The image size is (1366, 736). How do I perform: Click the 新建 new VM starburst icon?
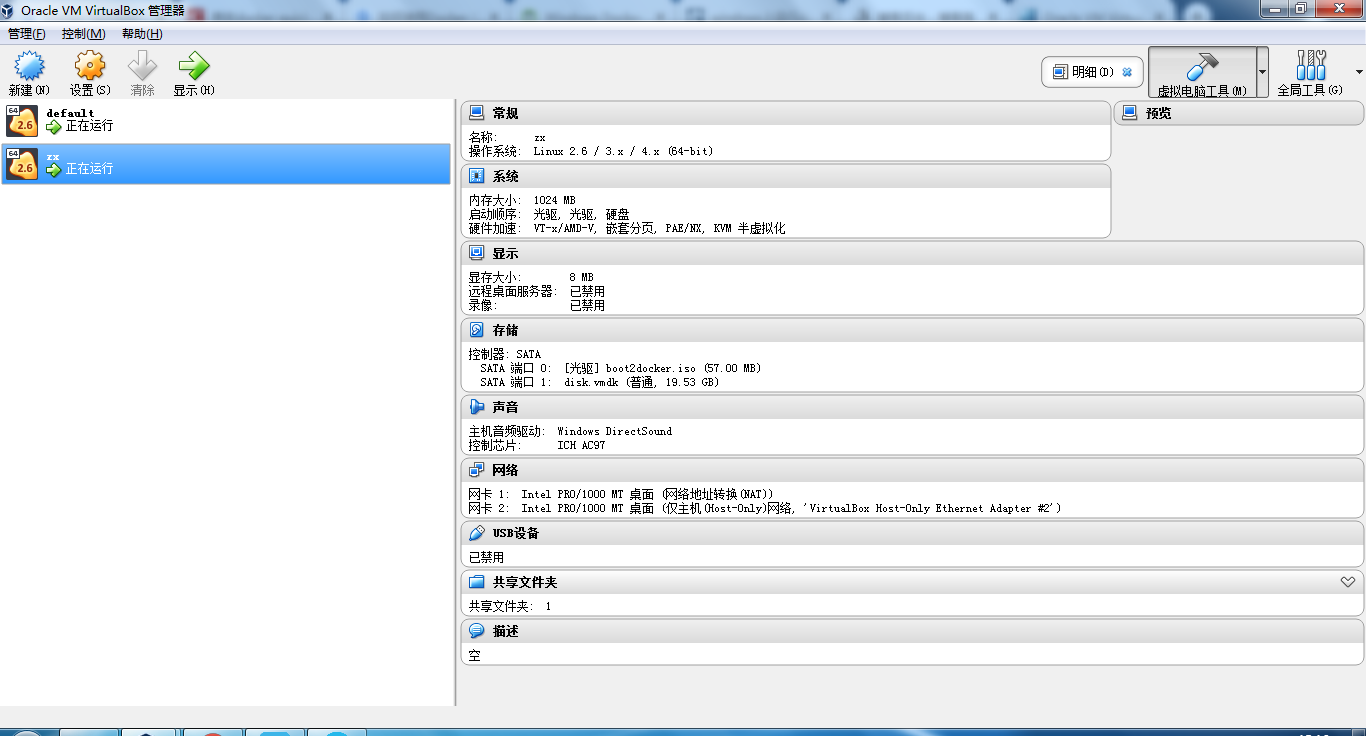click(29, 66)
